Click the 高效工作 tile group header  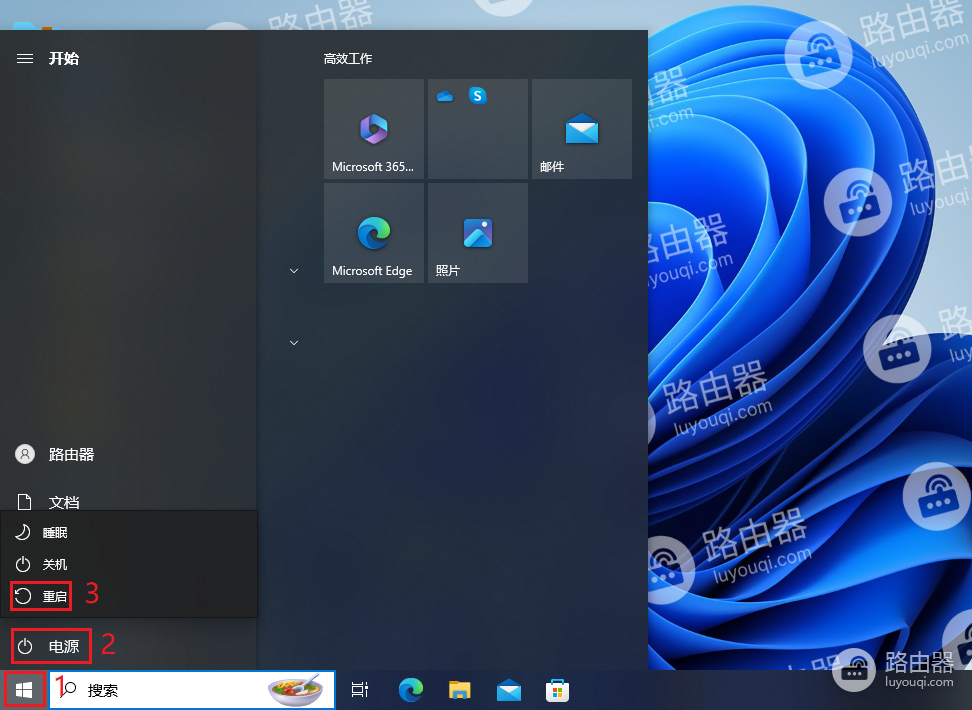tap(348, 59)
